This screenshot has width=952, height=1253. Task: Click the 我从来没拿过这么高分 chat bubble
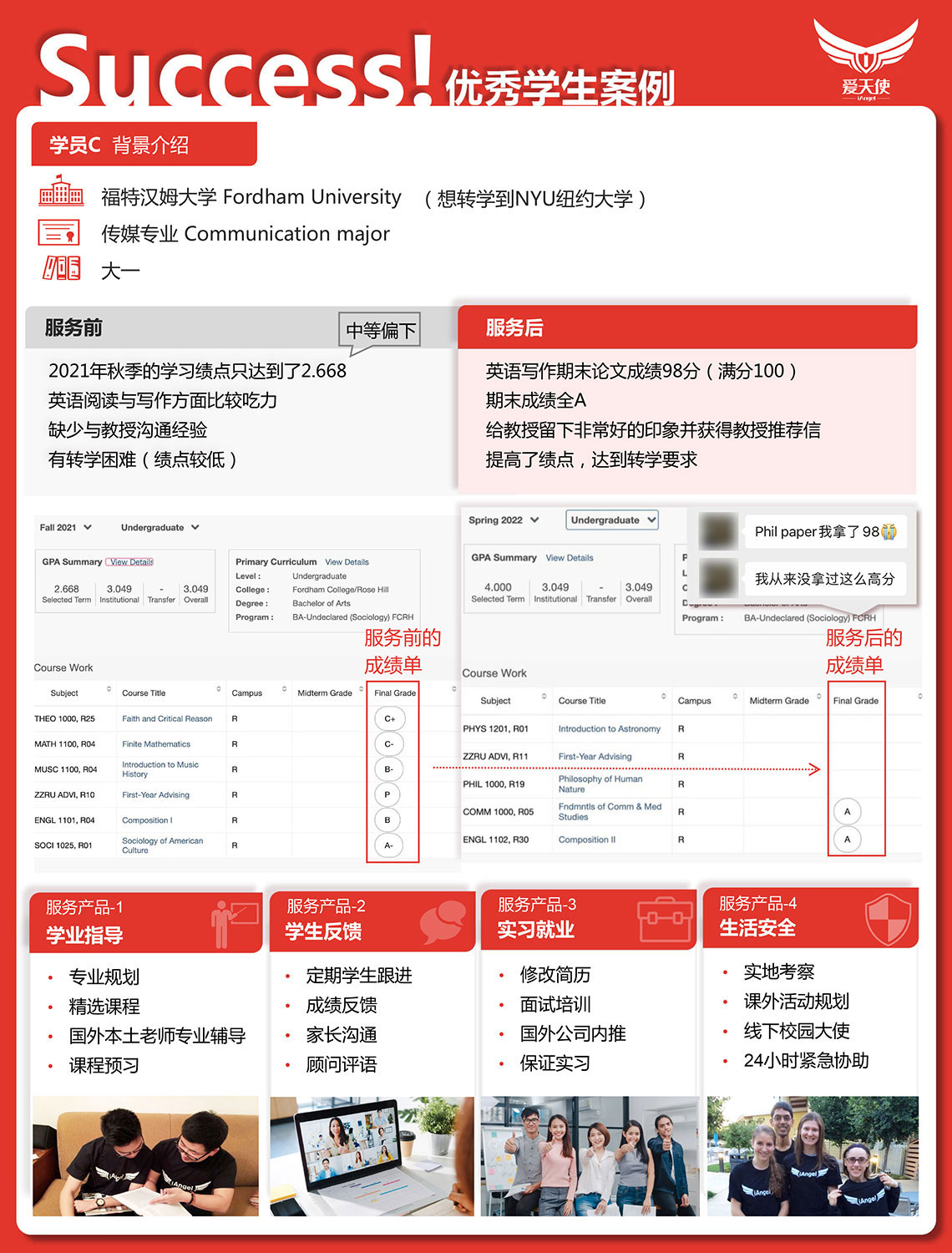825,578
